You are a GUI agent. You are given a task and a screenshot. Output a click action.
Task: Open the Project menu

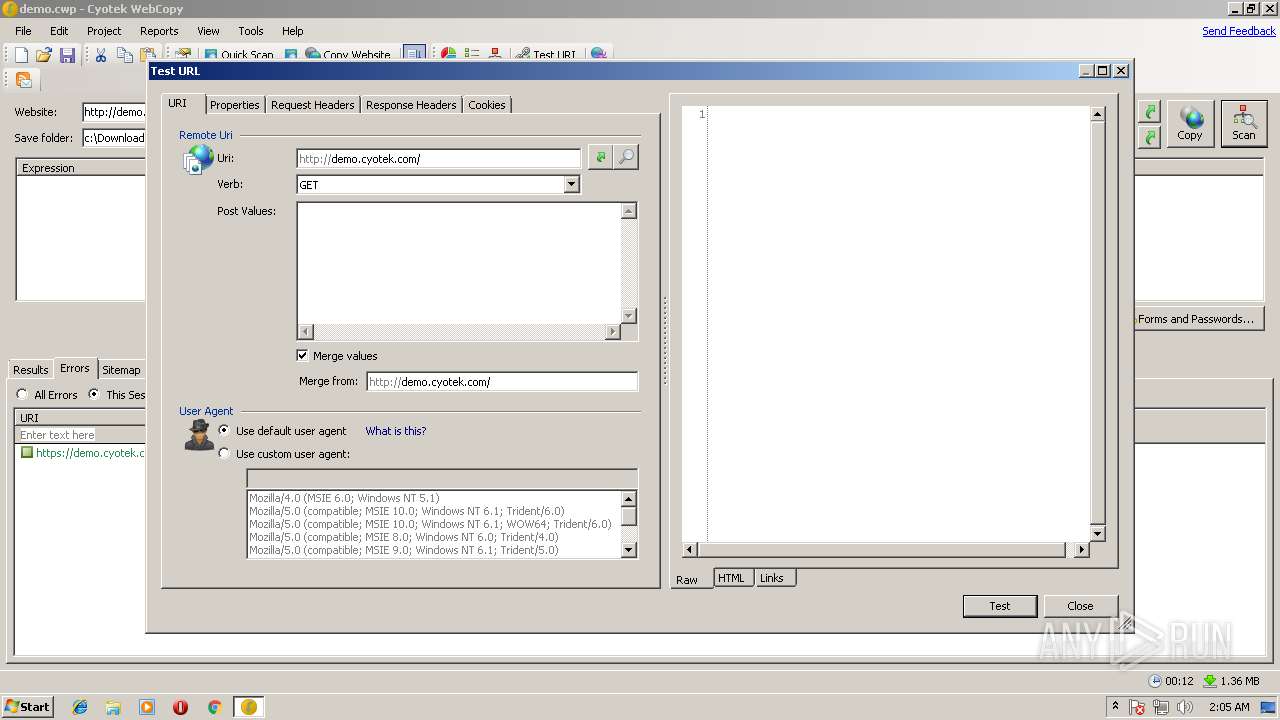[104, 31]
